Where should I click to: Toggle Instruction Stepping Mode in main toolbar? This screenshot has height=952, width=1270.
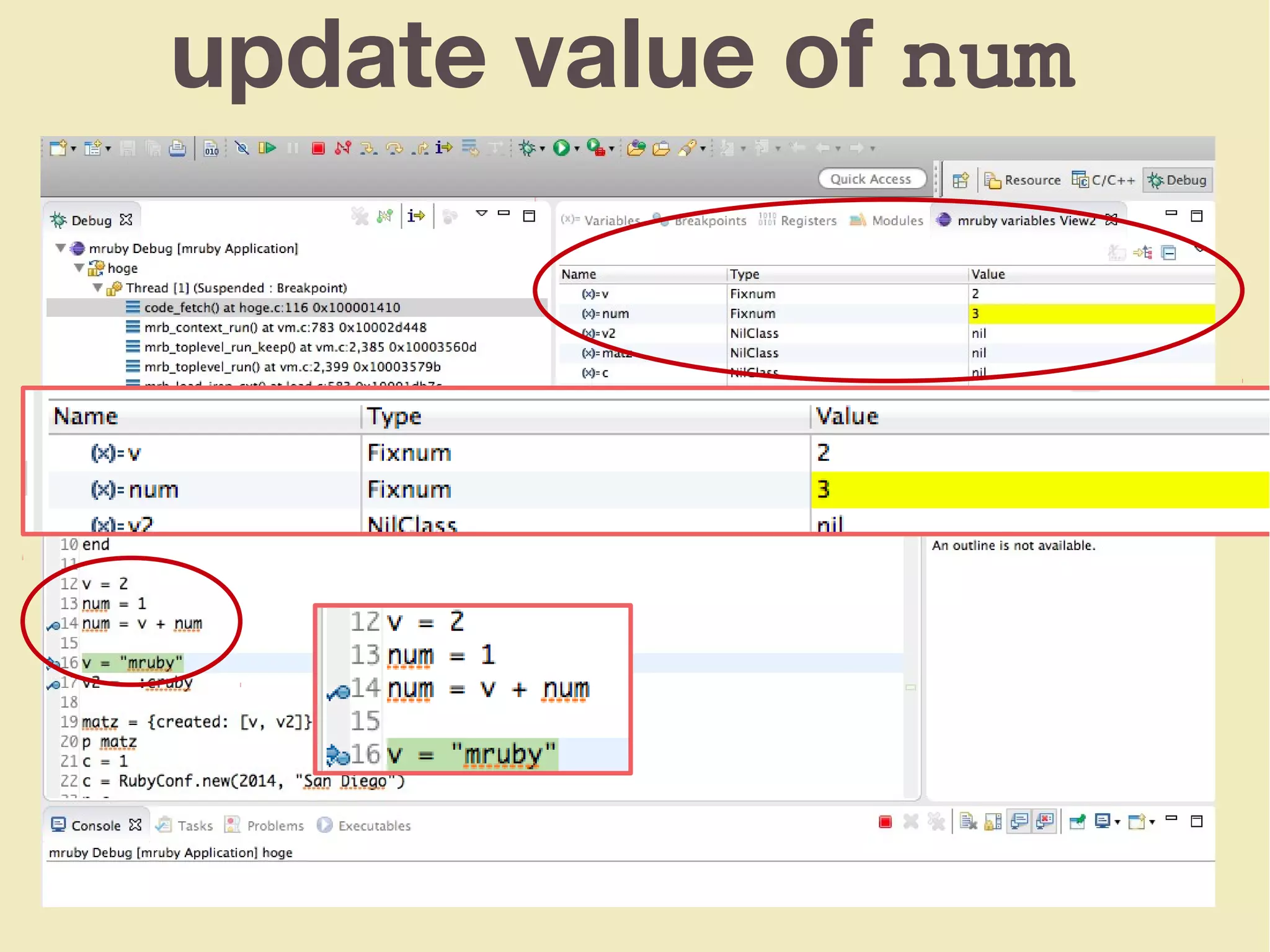(x=444, y=148)
